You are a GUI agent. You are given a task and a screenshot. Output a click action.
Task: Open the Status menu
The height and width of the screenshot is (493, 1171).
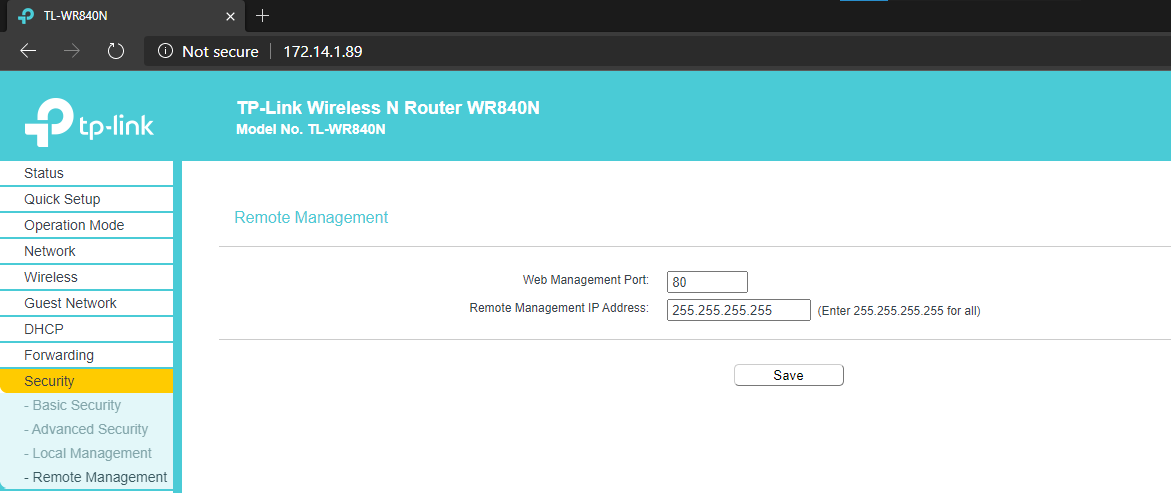pyautogui.click(x=87, y=173)
